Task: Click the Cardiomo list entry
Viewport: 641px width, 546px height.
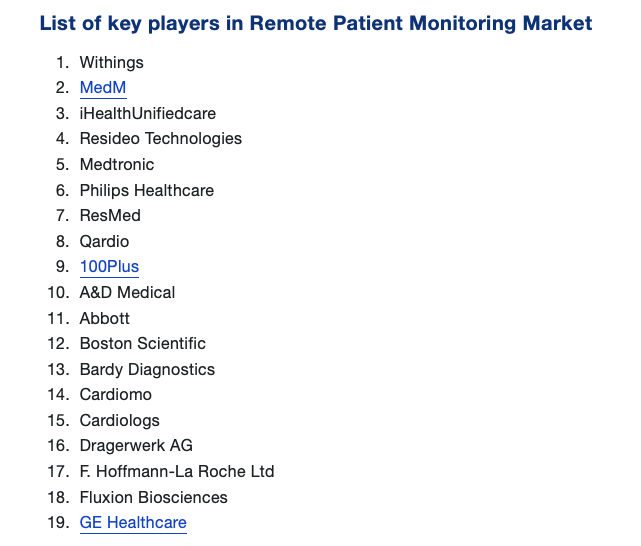Action: tap(116, 394)
